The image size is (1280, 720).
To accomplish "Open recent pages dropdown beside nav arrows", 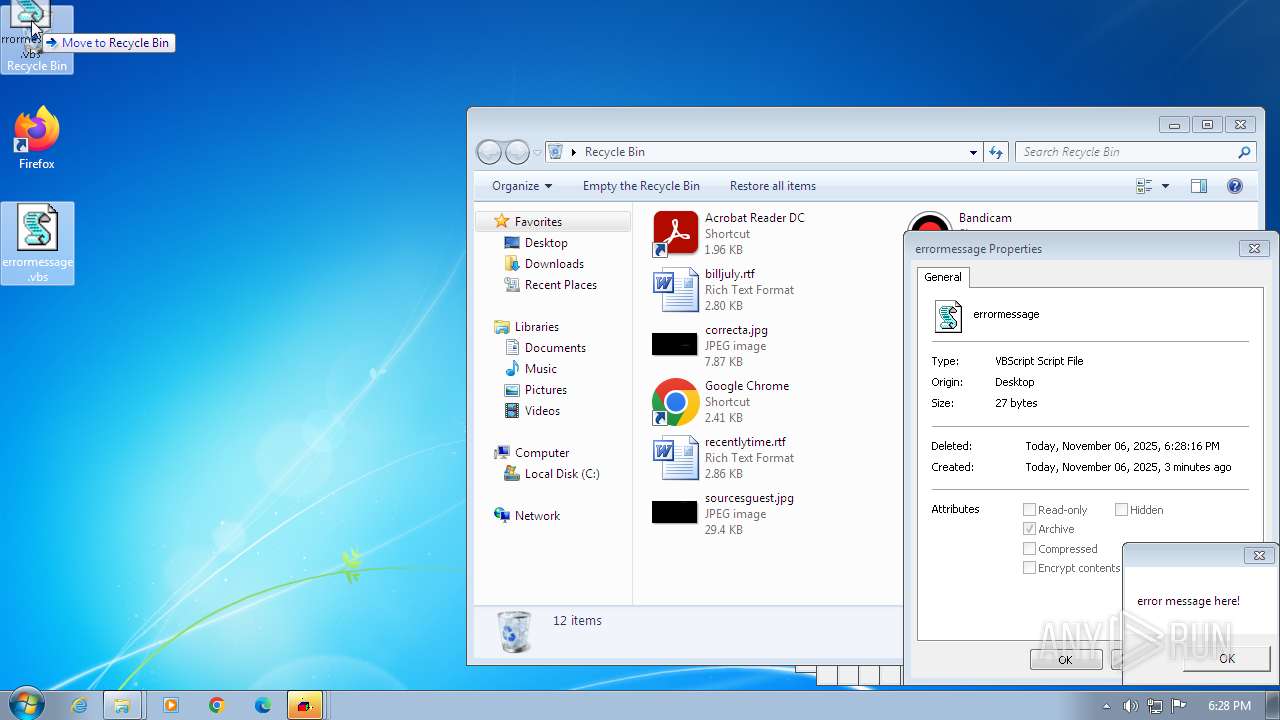I will [537, 153].
